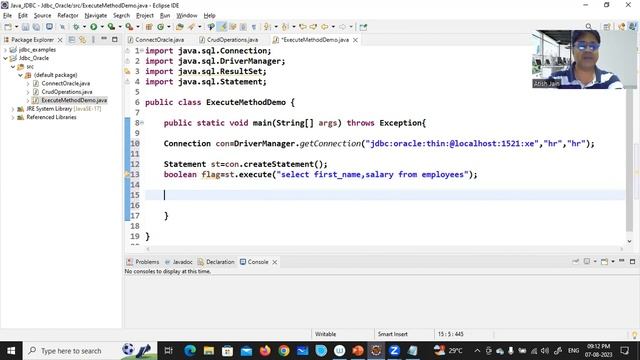Click the Display Selected Console icon
This screenshot has width=640, height=360.
pos(587,261)
